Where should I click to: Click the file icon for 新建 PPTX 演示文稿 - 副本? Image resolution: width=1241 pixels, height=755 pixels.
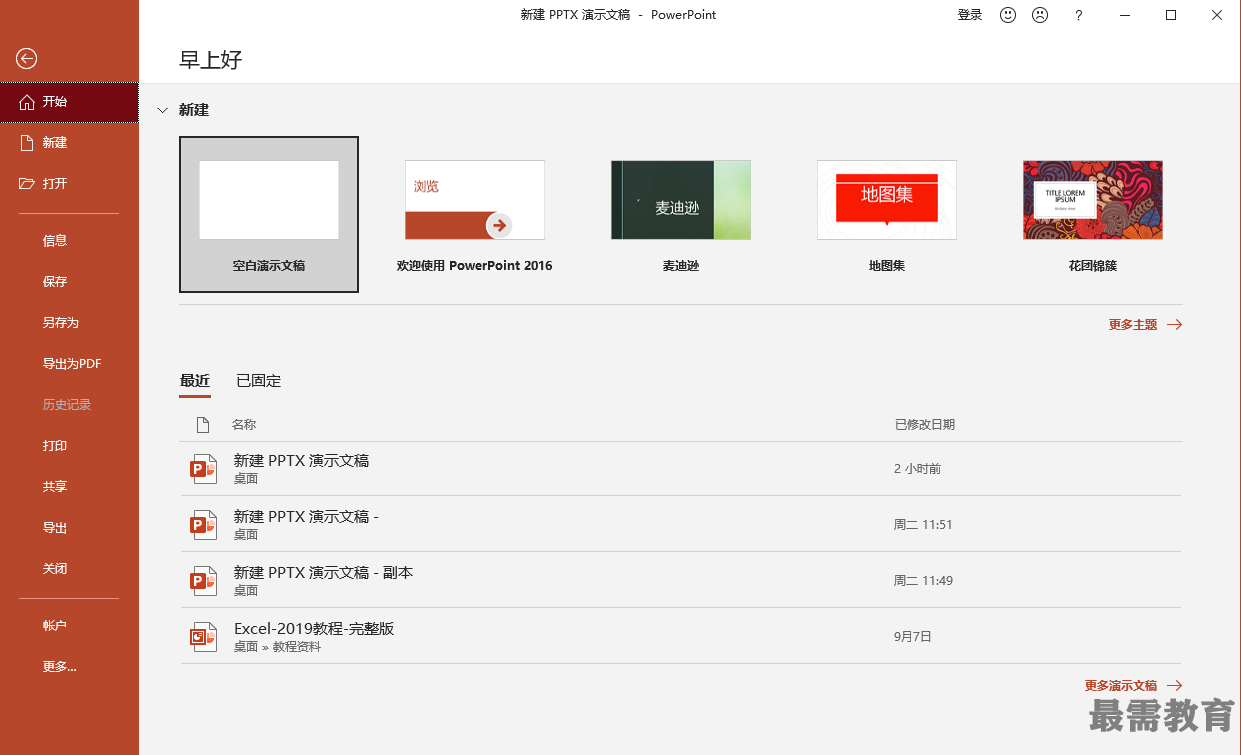pos(204,581)
